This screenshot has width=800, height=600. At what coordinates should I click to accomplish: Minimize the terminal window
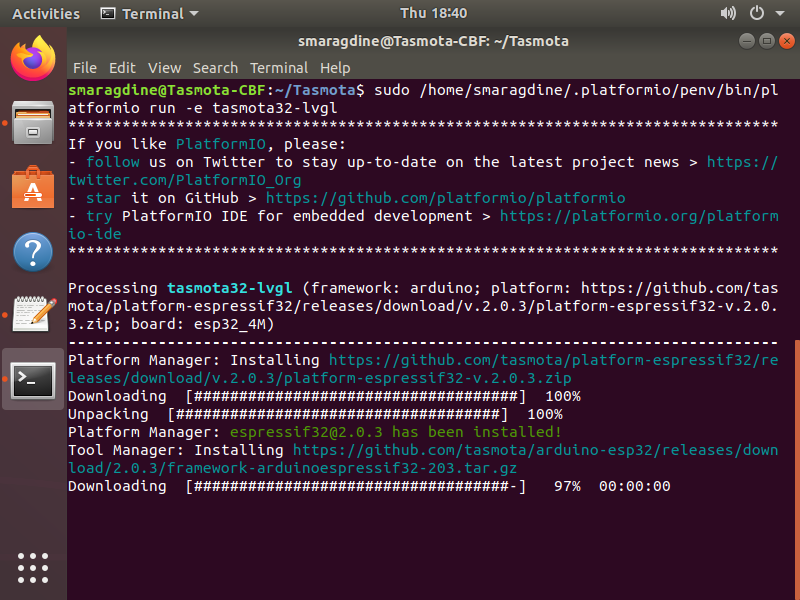point(746,41)
